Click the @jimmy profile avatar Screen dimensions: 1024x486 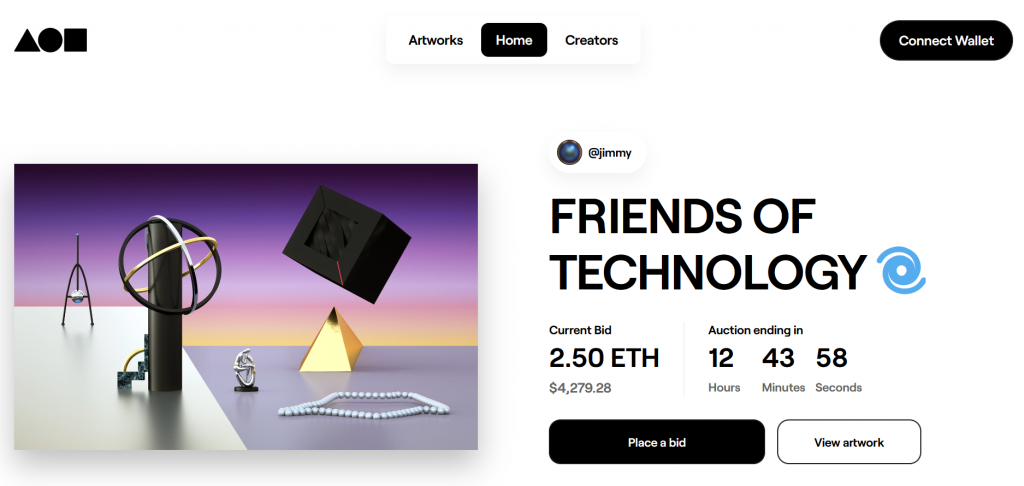tap(570, 152)
